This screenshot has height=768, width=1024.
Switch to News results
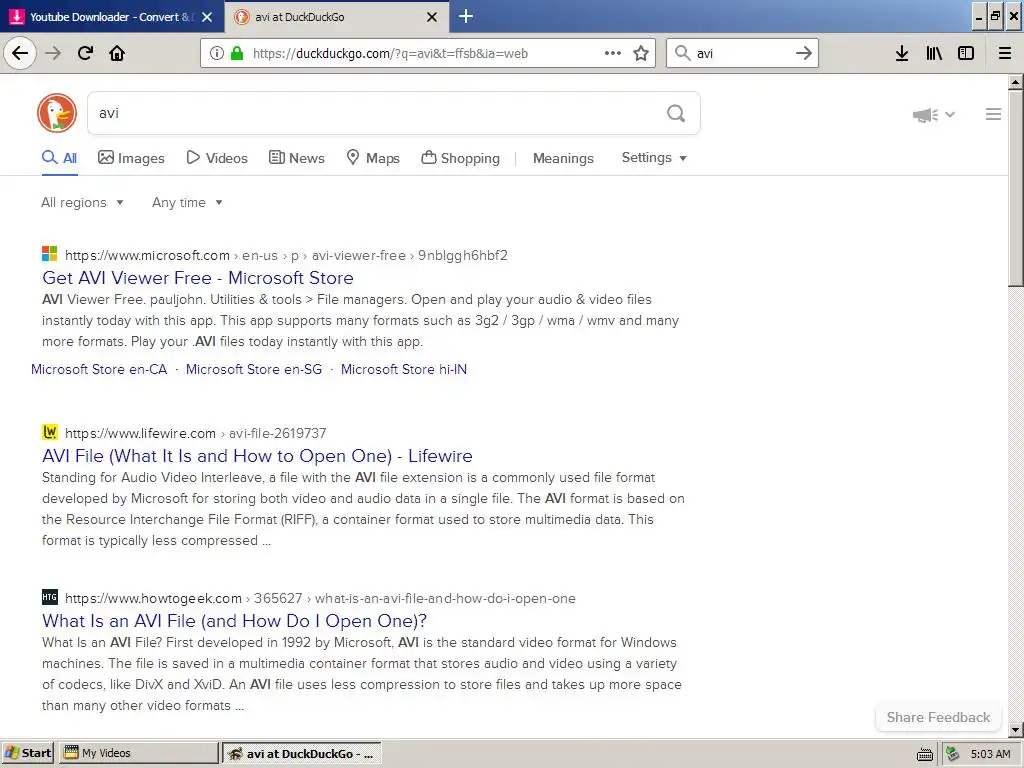point(296,158)
